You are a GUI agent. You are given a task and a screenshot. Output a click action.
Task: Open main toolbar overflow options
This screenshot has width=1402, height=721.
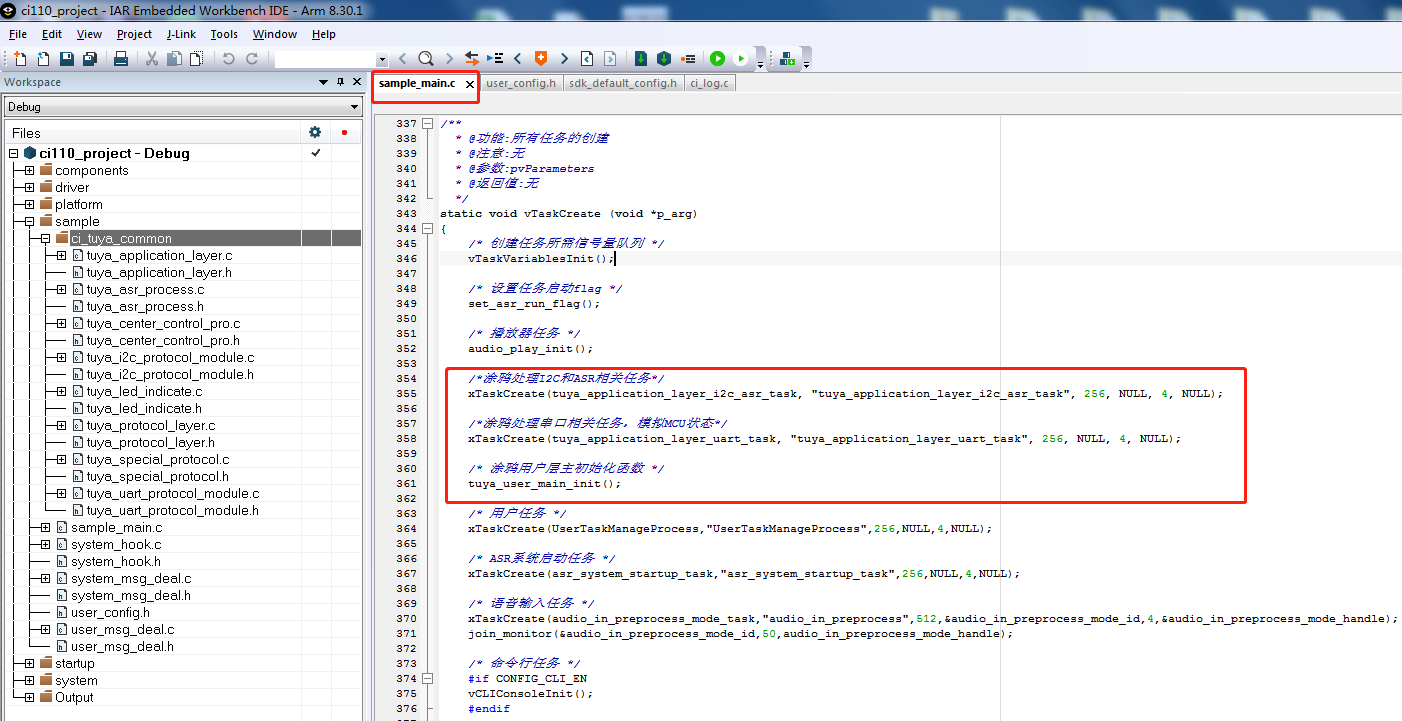click(x=760, y=64)
